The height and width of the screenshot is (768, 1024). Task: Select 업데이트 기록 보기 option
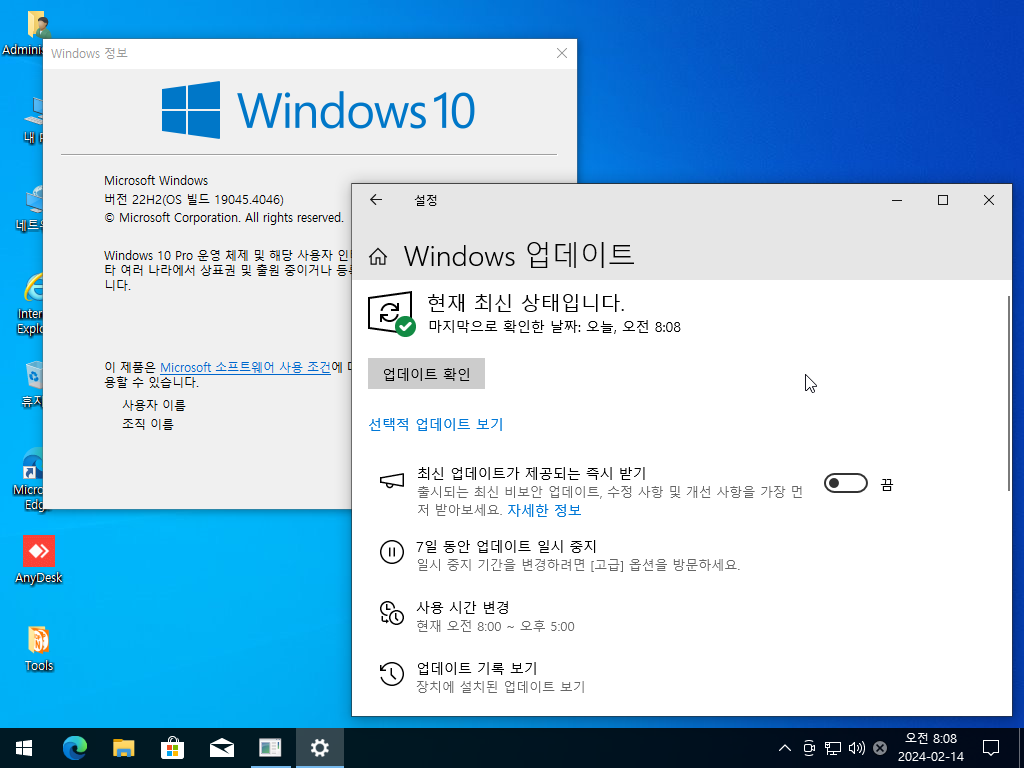(476, 668)
